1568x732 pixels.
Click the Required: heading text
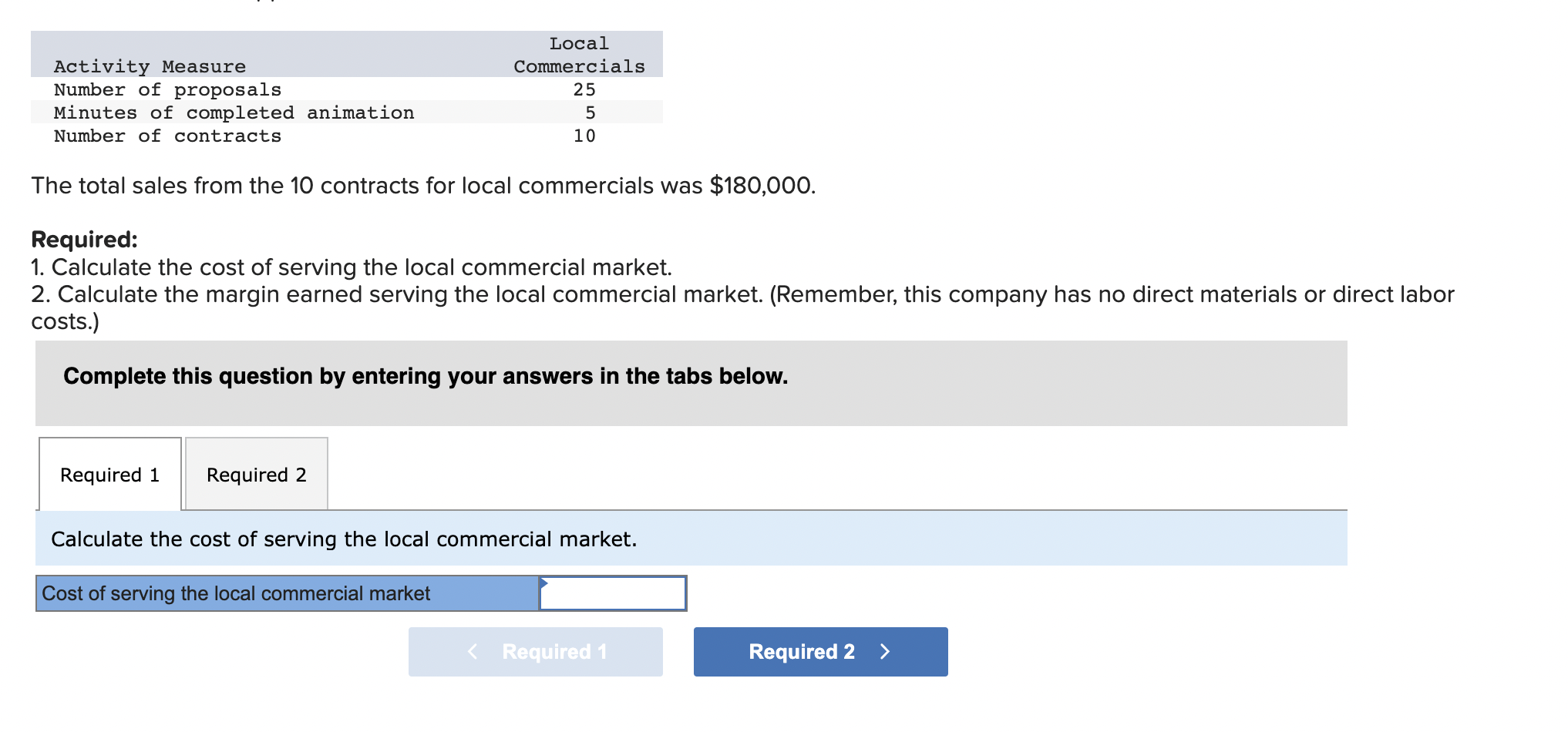click(x=83, y=240)
